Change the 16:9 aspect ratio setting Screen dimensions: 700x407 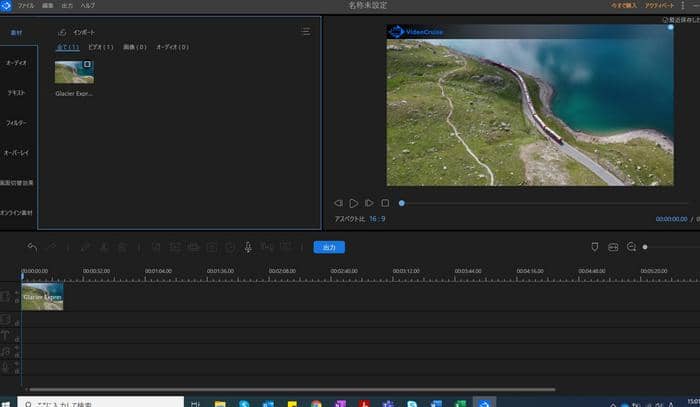pyautogui.click(x=377, y=219)
